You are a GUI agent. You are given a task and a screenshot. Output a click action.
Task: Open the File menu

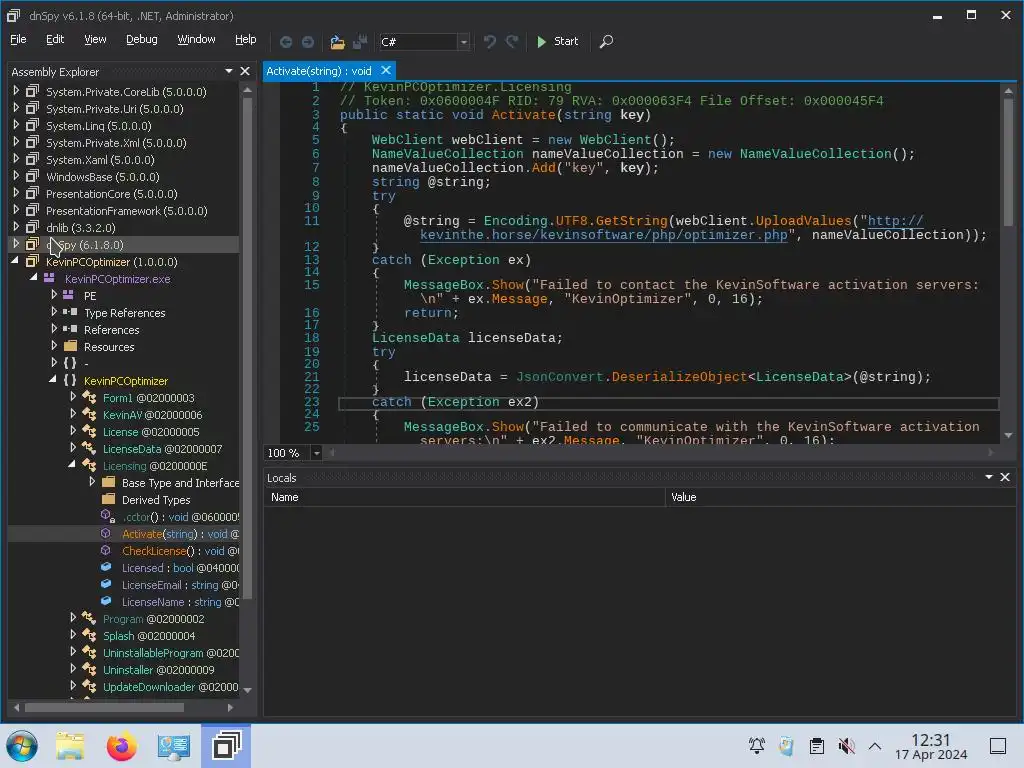coord(18,39)
